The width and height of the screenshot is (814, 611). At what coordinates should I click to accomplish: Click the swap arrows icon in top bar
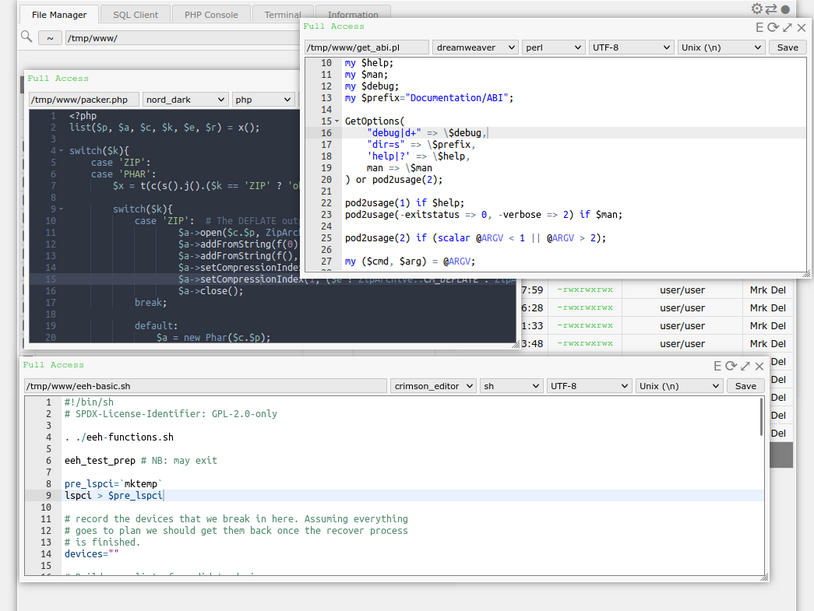point(771,9)
